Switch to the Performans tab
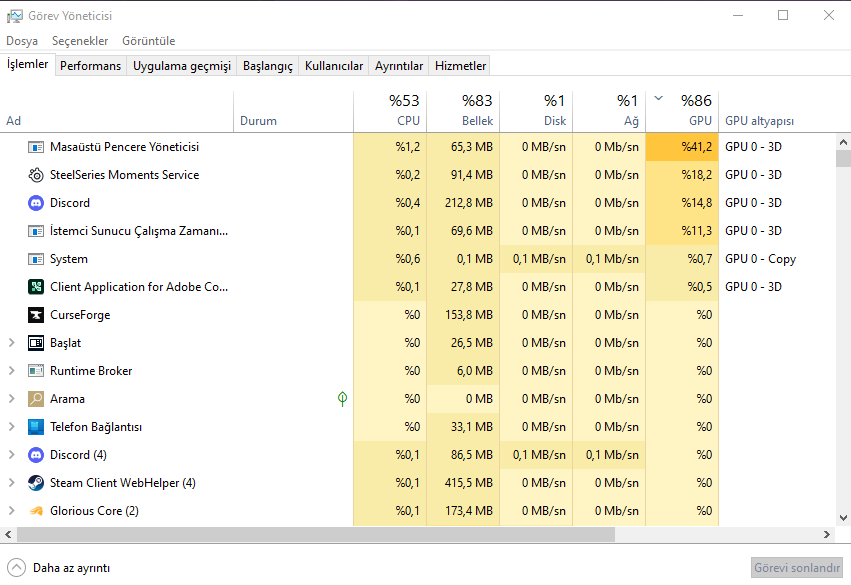This screenshot has height=585, width=851. [x=91, y=66]
